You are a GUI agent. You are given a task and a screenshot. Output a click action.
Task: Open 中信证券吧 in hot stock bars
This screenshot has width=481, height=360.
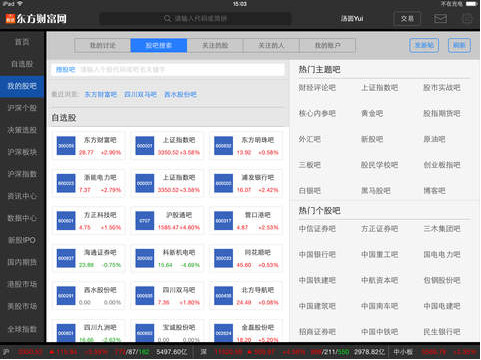coord(317,229)
